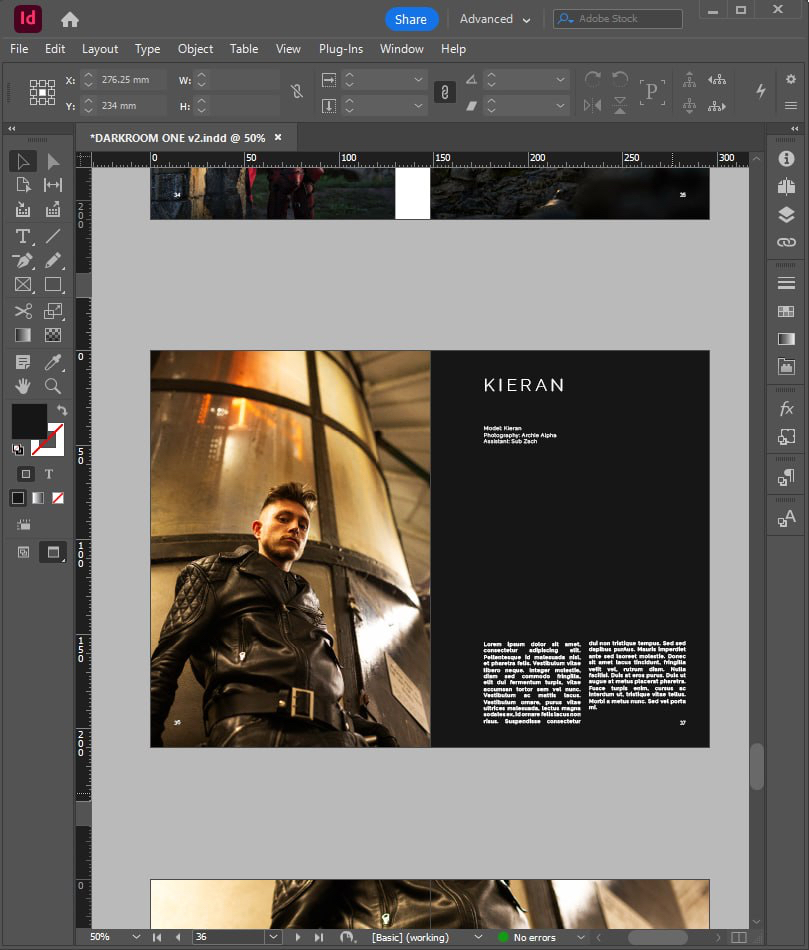Activate the Eyedropper tool
Viewport: 809px width, 950px height.
[x=53, y=361]
